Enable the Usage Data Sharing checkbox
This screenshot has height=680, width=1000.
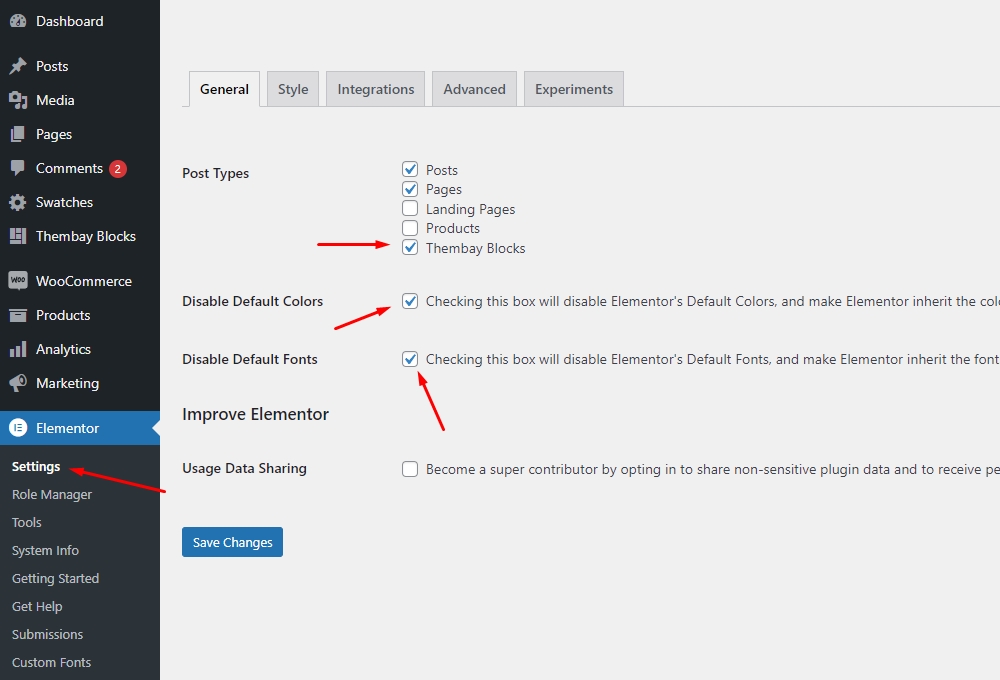[x=410, y=469]
